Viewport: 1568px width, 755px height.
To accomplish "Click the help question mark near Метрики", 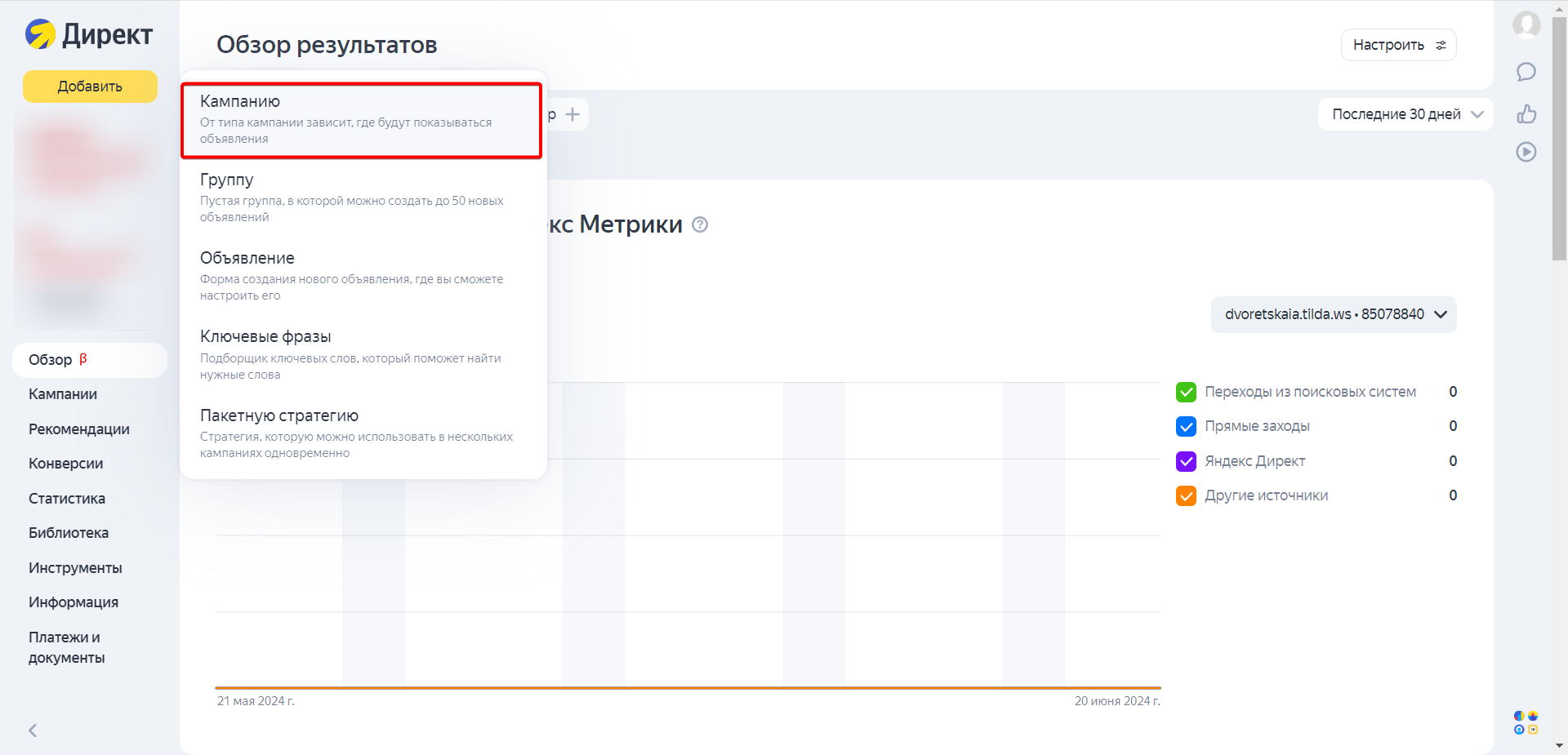I will (700, 224).
